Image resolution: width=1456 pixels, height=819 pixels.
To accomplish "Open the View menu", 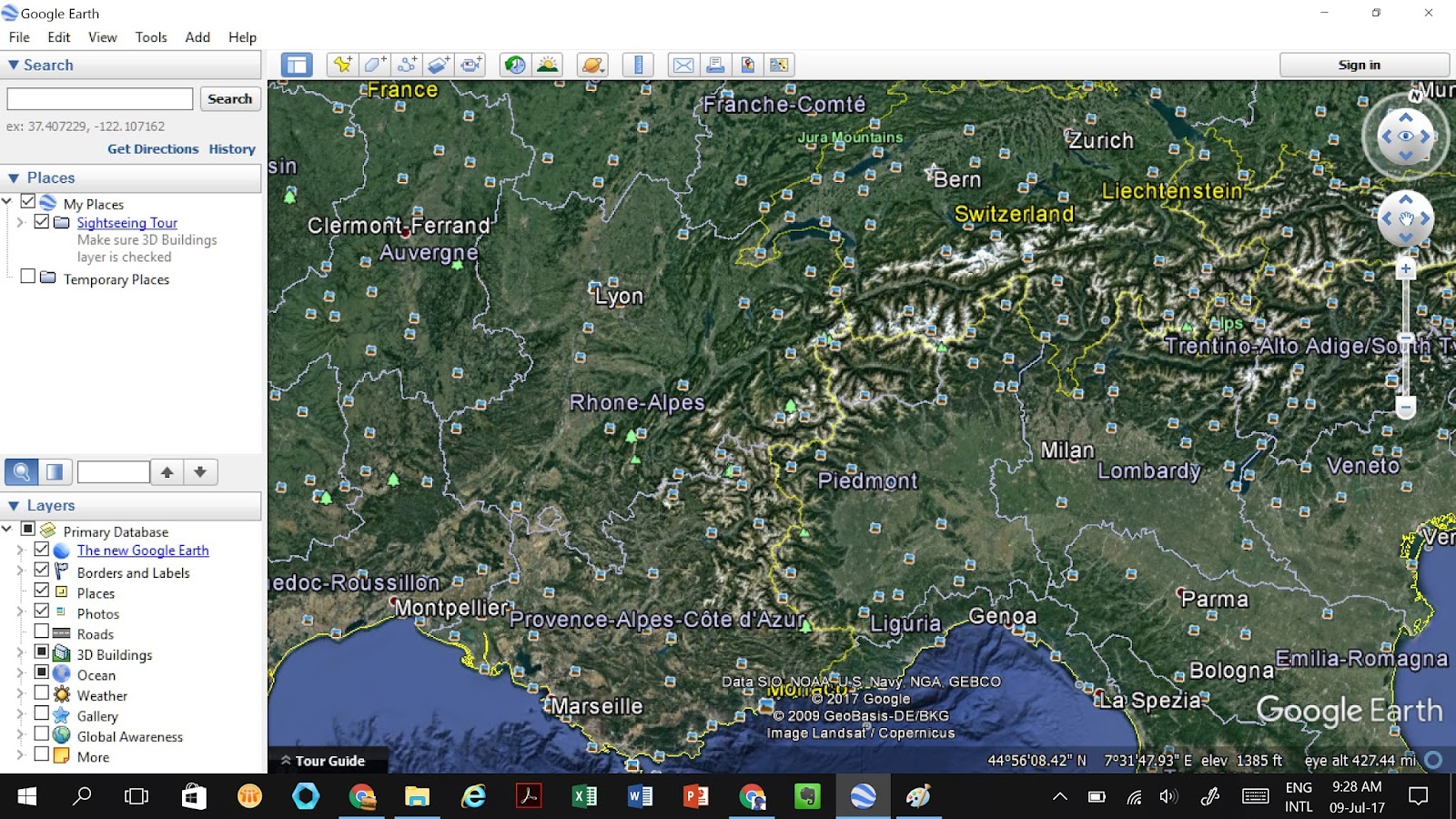I will pyautogui.click(x=102, y=37).
